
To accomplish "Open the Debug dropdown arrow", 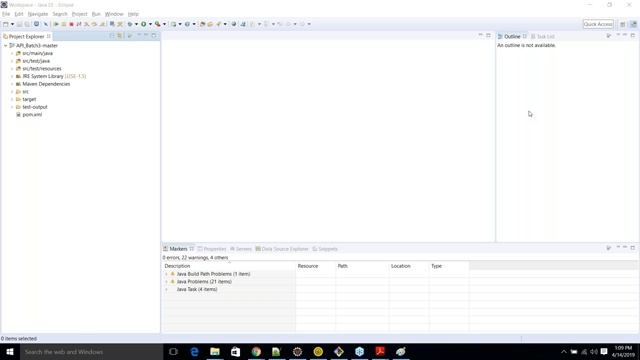I will 136,24.
